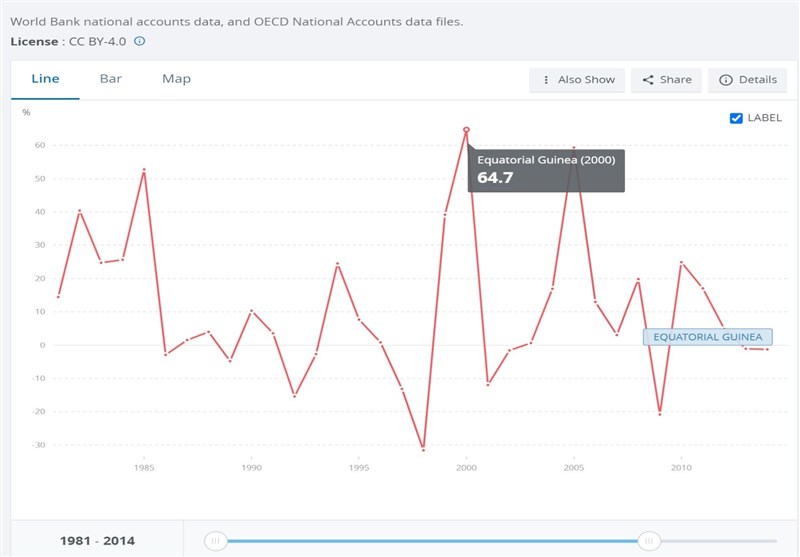
Task: Click the 1985 peak data point on the line
Action: [x=144, y=170]
